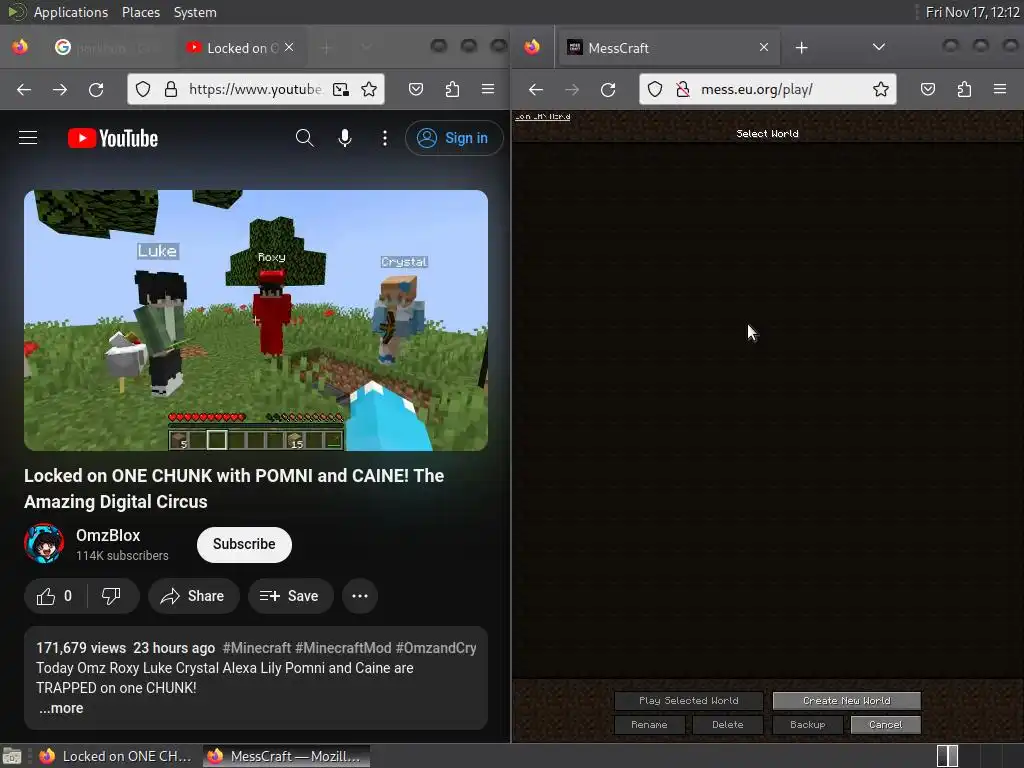Open the OmzBlox channel name link

(108, 536)
